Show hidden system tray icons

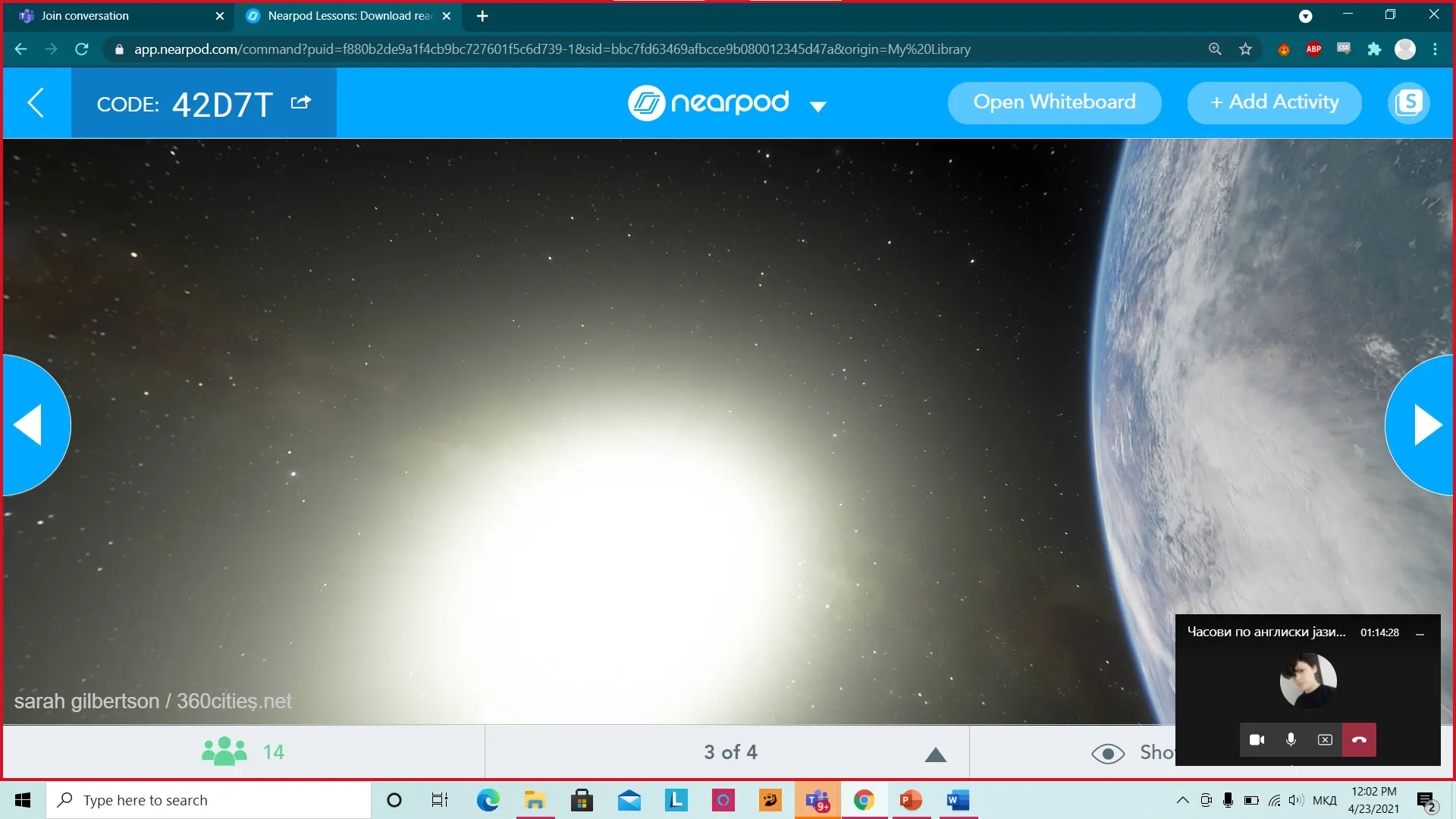pos(1182,800)
